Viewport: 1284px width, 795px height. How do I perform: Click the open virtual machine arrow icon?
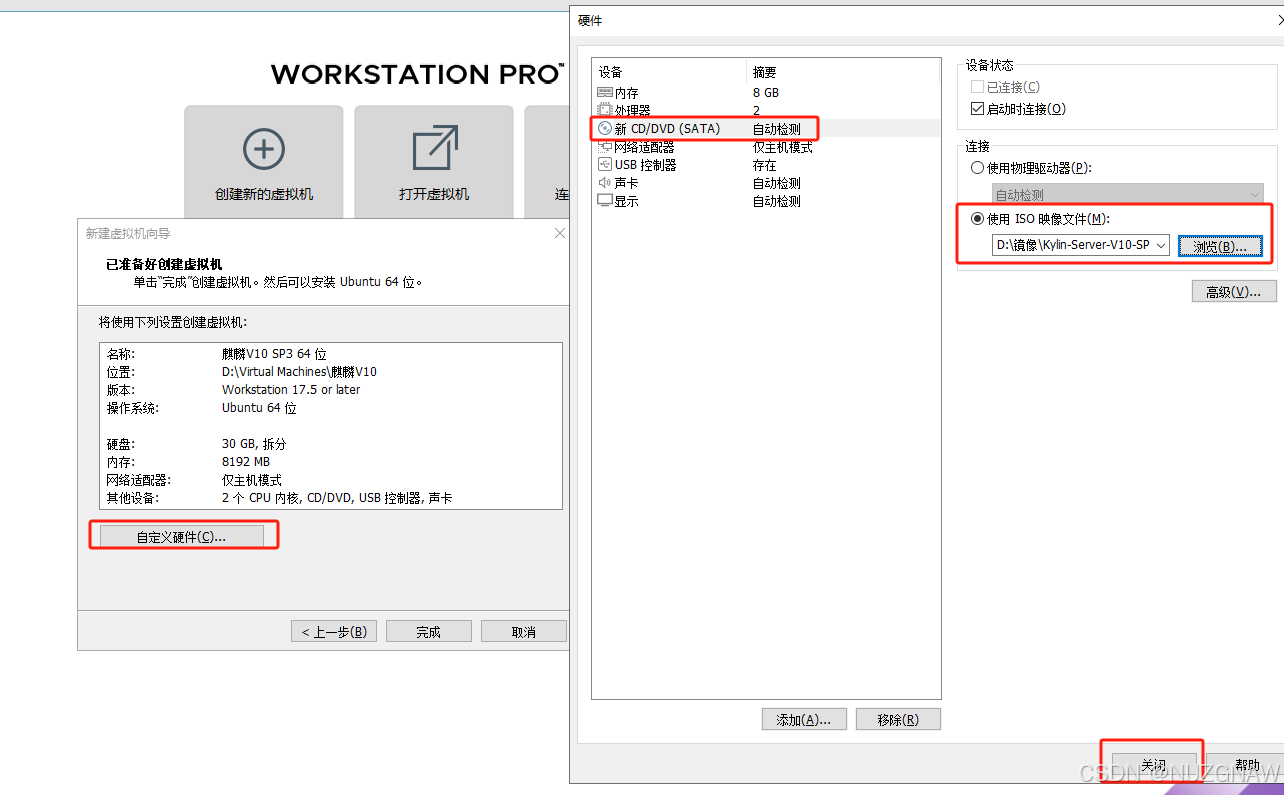tap(435, 148)
